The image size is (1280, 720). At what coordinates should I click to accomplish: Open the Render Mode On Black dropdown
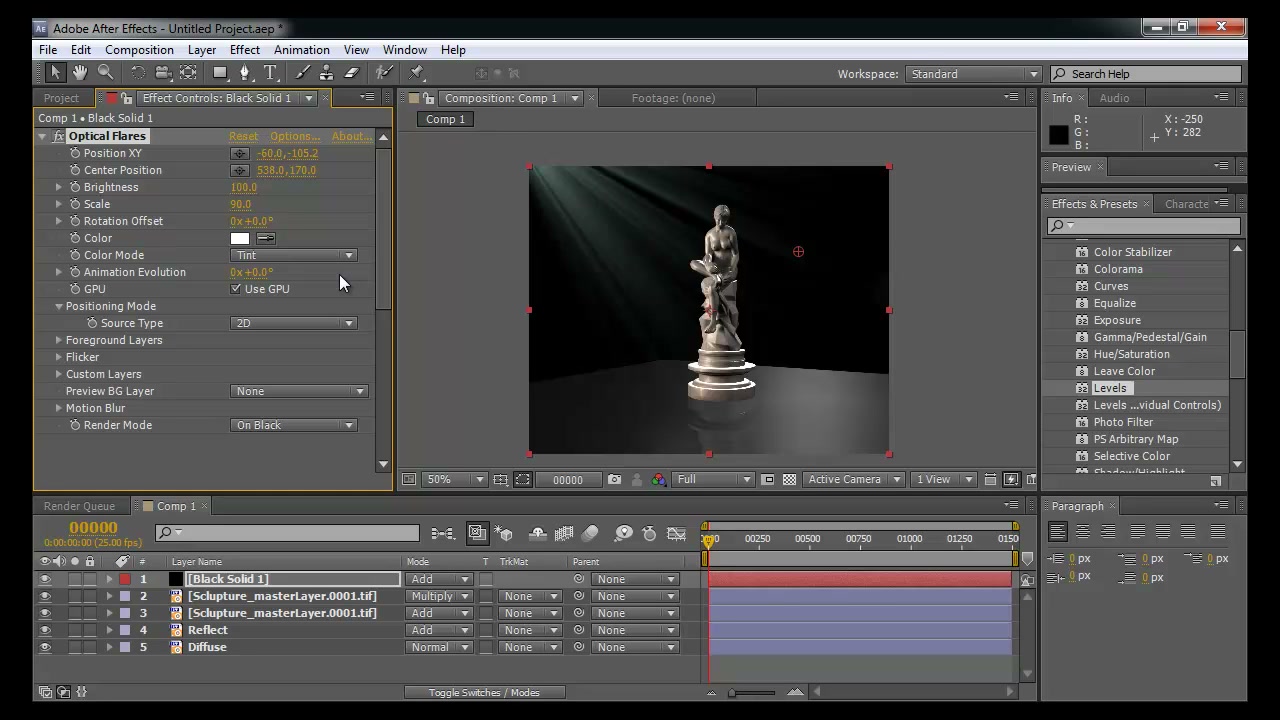[294, 425]
